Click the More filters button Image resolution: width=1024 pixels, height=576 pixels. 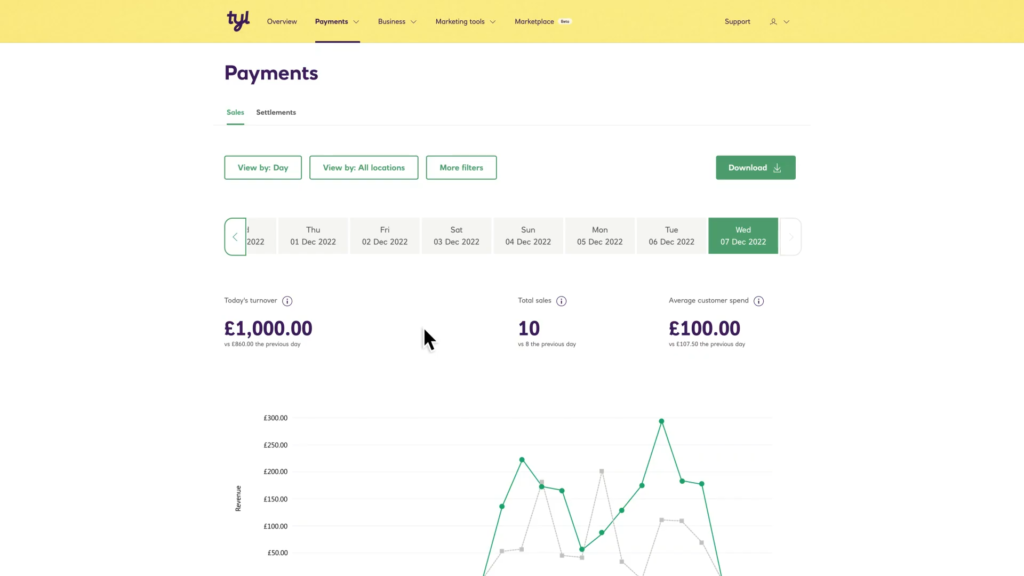pyautogui.click(x=461, y=167)
